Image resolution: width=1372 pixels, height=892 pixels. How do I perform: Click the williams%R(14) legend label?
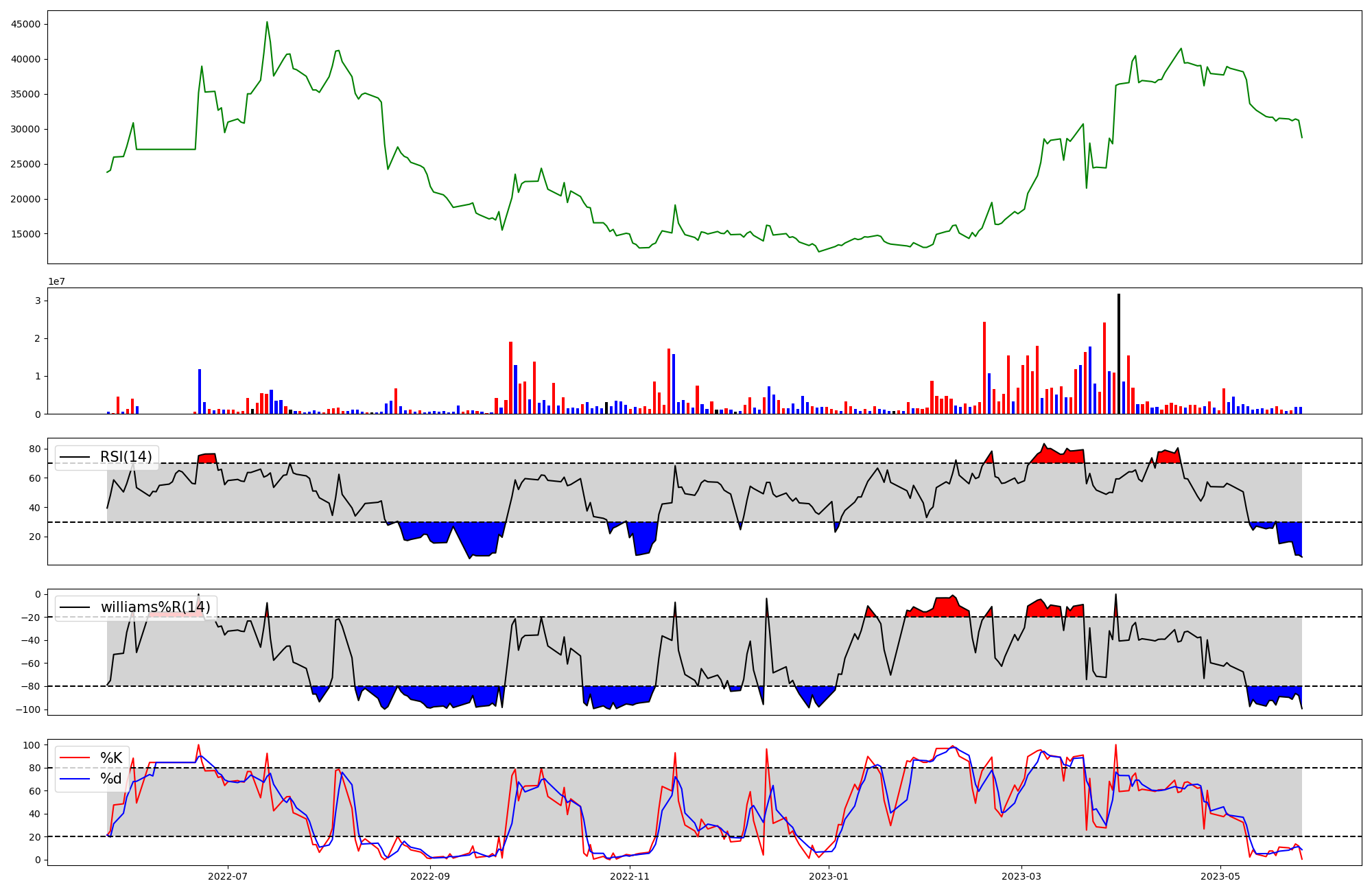(x=156, y=607)
